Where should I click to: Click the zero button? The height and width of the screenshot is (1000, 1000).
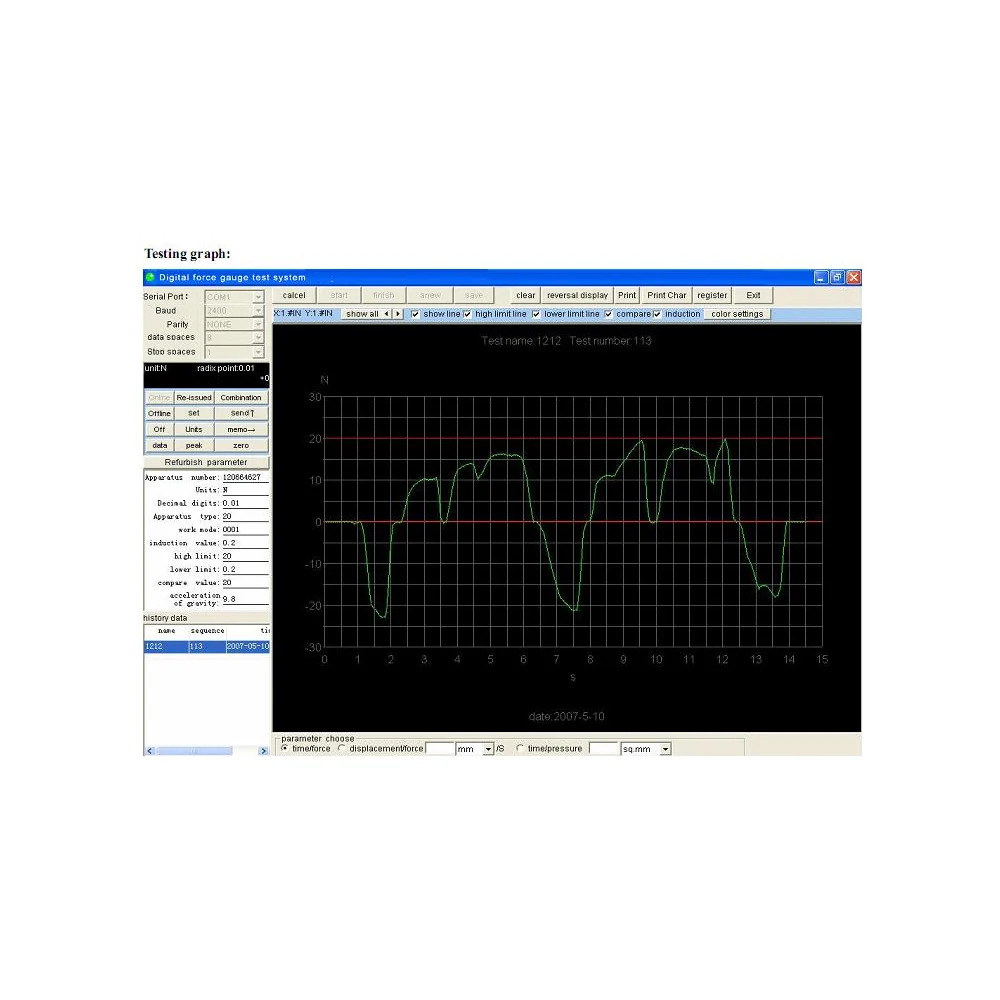tap(241, 445)
